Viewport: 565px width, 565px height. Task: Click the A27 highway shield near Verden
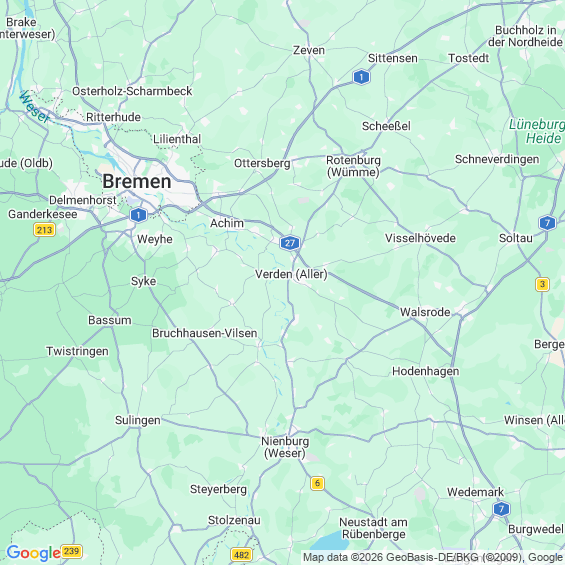pos(290,243)
